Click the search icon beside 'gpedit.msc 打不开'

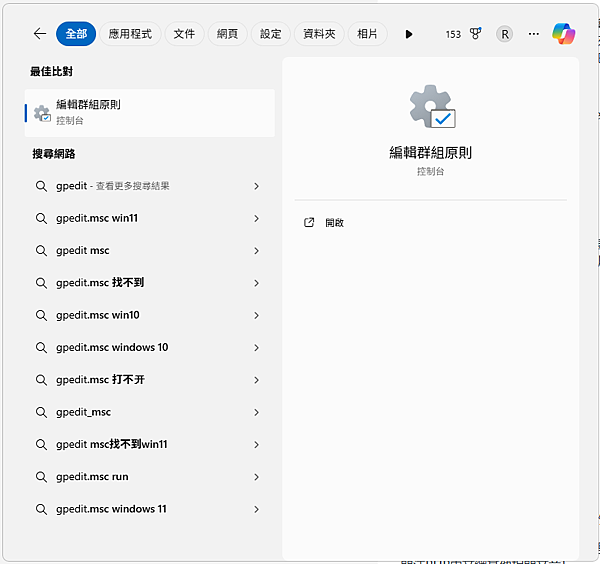[x=41, y=380]
